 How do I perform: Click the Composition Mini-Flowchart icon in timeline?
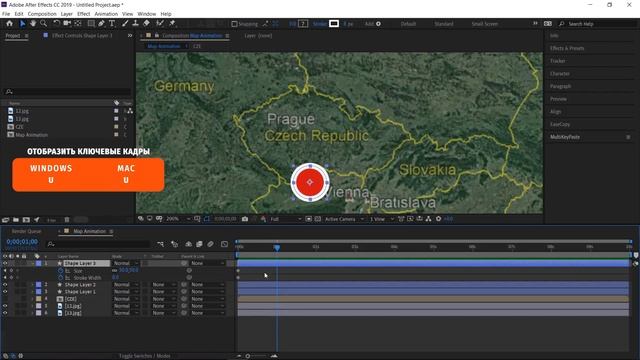pyautogui.click(x=160, y=244)
